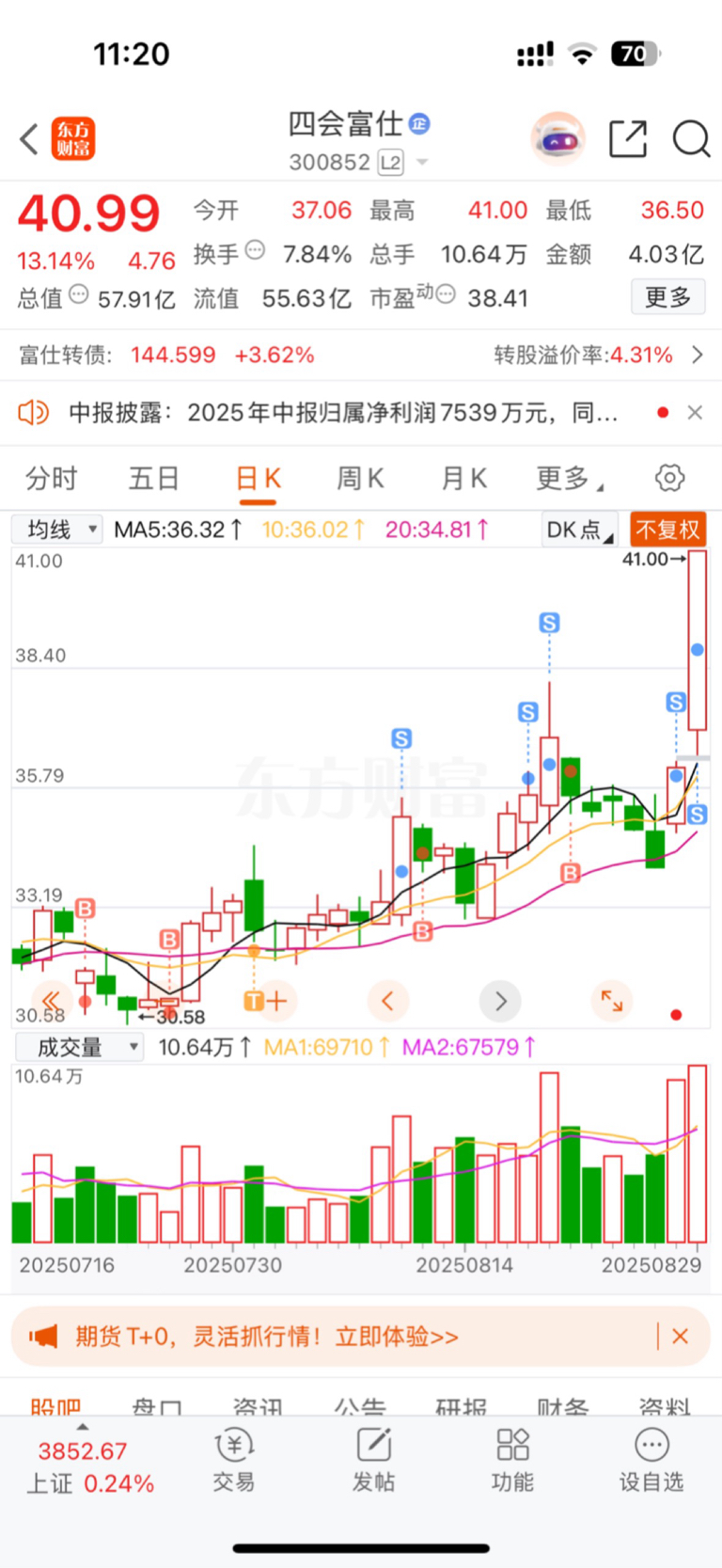This screenshot has width=722, height=1568.
Task: Open the 富仕转债 convertible bond row
Action: tap(361, 355)
